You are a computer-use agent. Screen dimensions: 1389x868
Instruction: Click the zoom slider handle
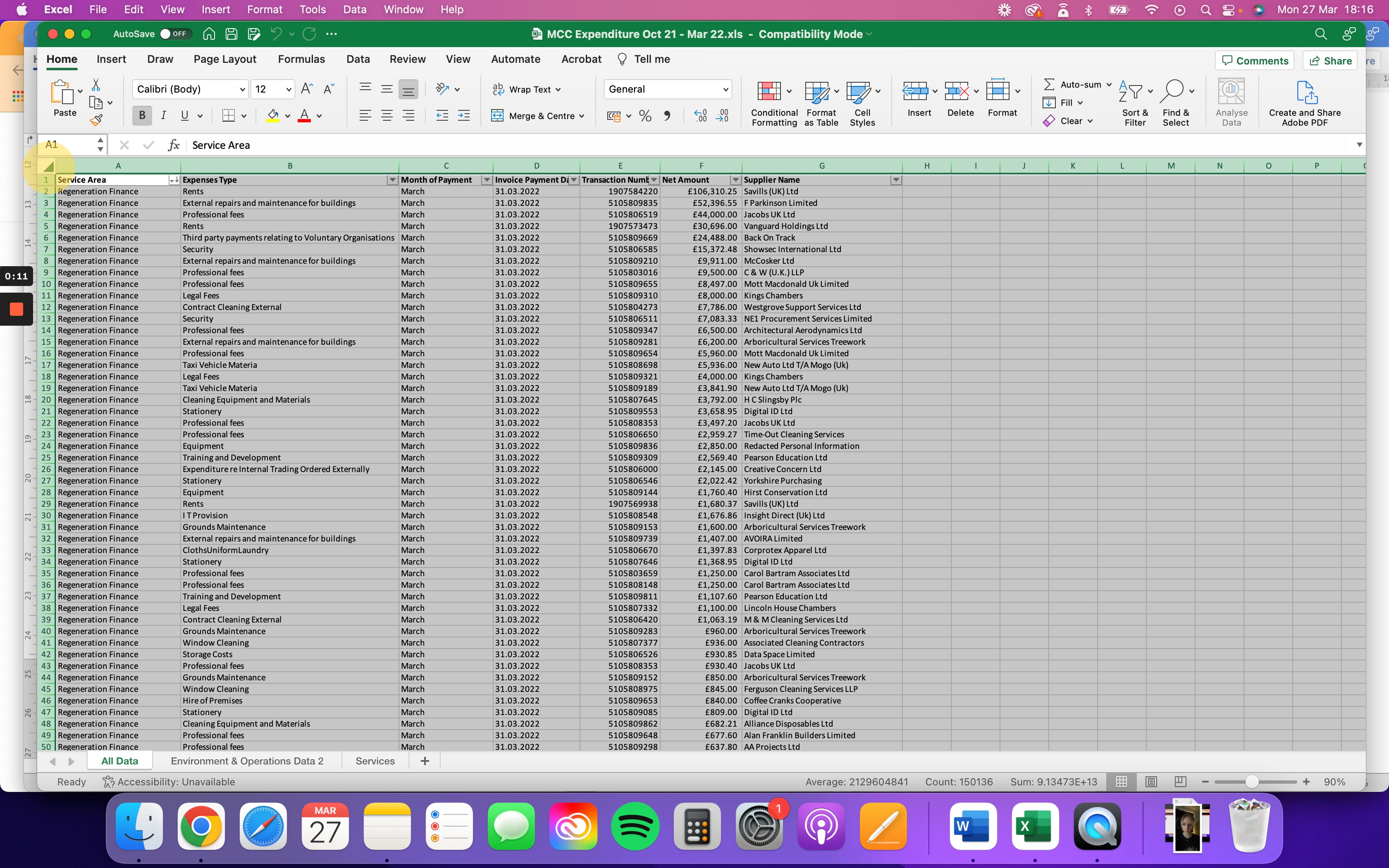[1252, 781]
